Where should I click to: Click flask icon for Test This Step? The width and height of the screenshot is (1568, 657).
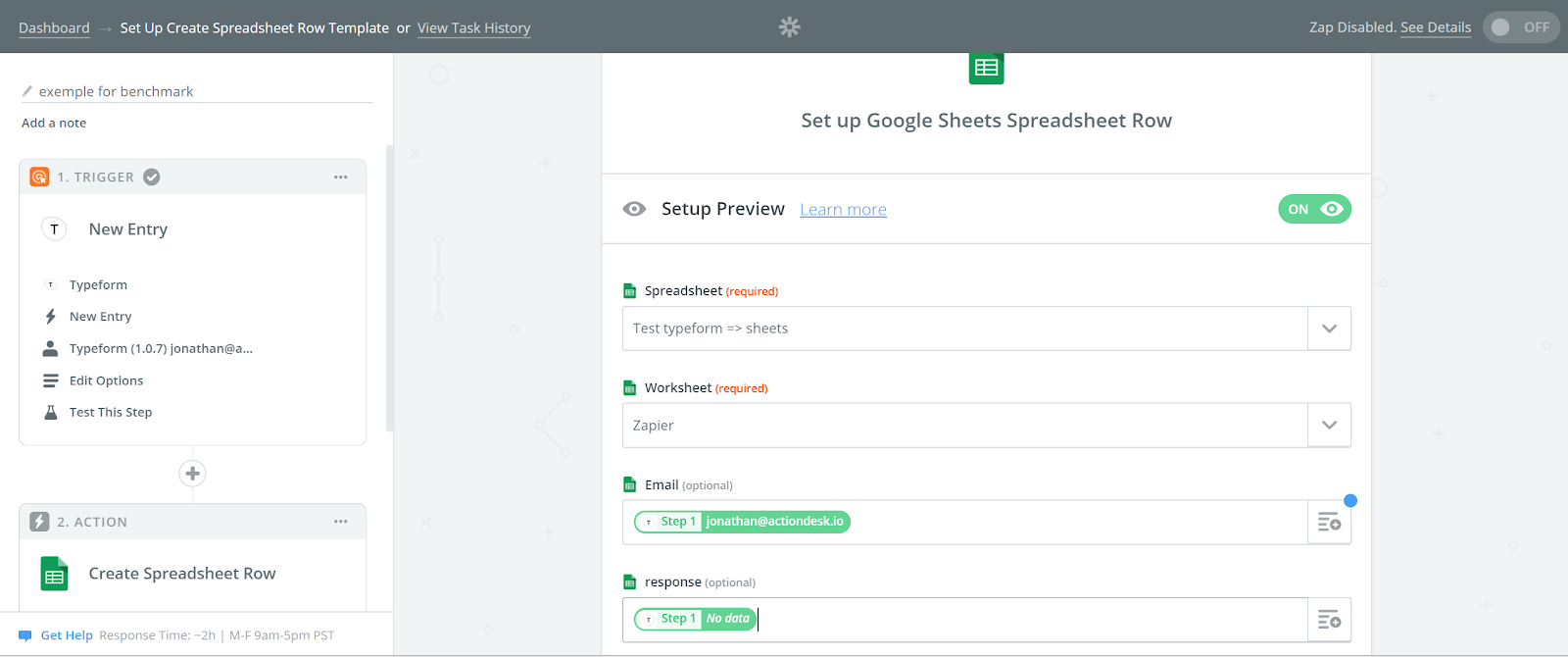[x=50, y=413]
